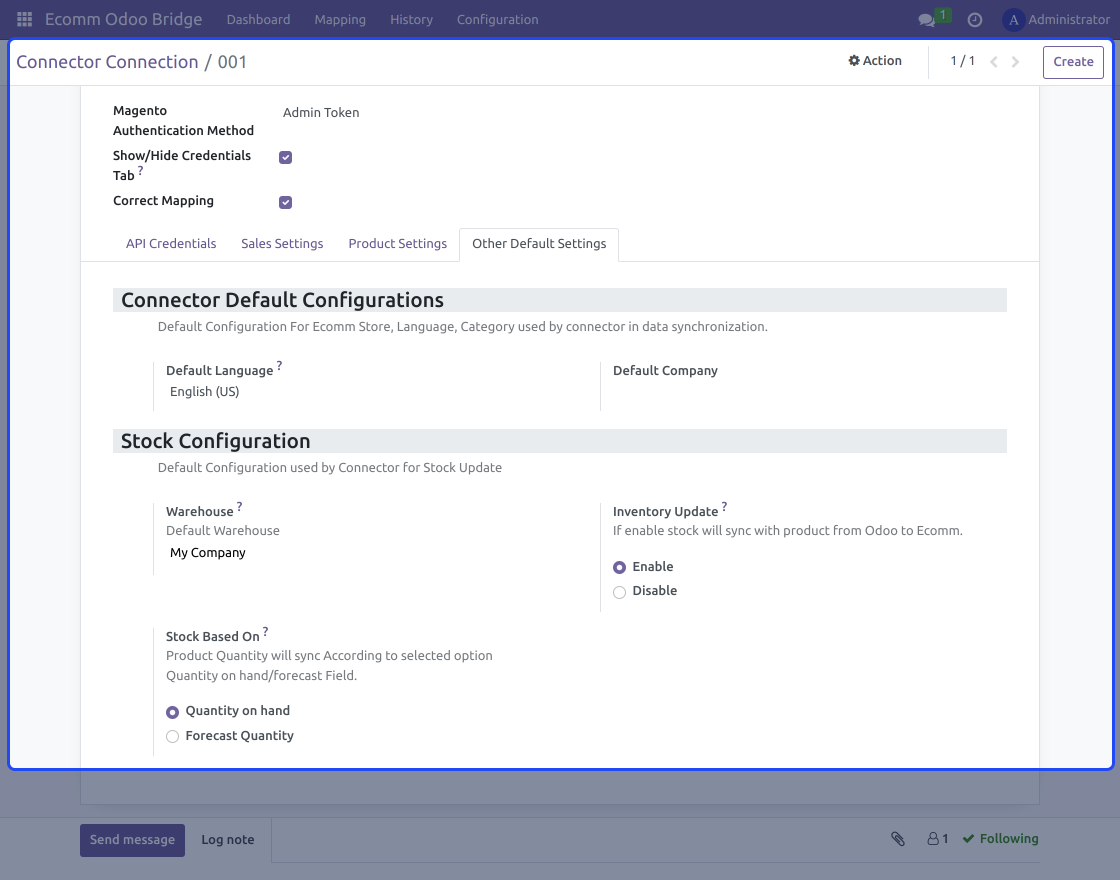The image size is (1120, 880).
Task: Show help for Warehouse field
Action: click(239, 506)
